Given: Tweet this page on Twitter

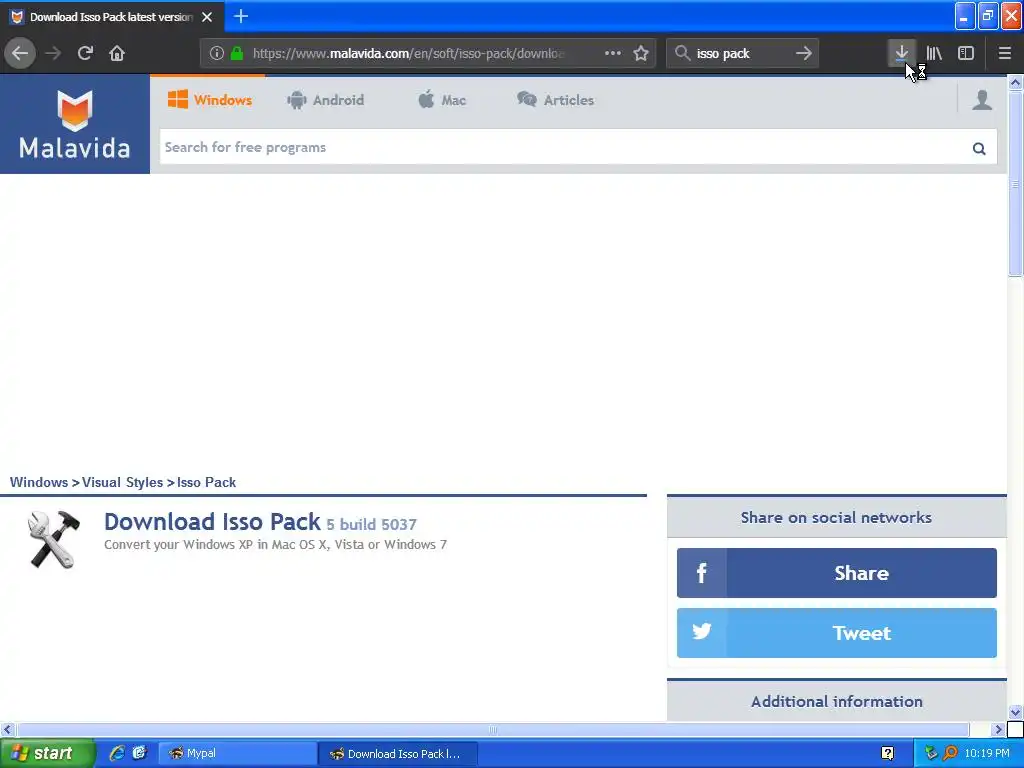Looking at the screenshot, I should coord(837,633).
